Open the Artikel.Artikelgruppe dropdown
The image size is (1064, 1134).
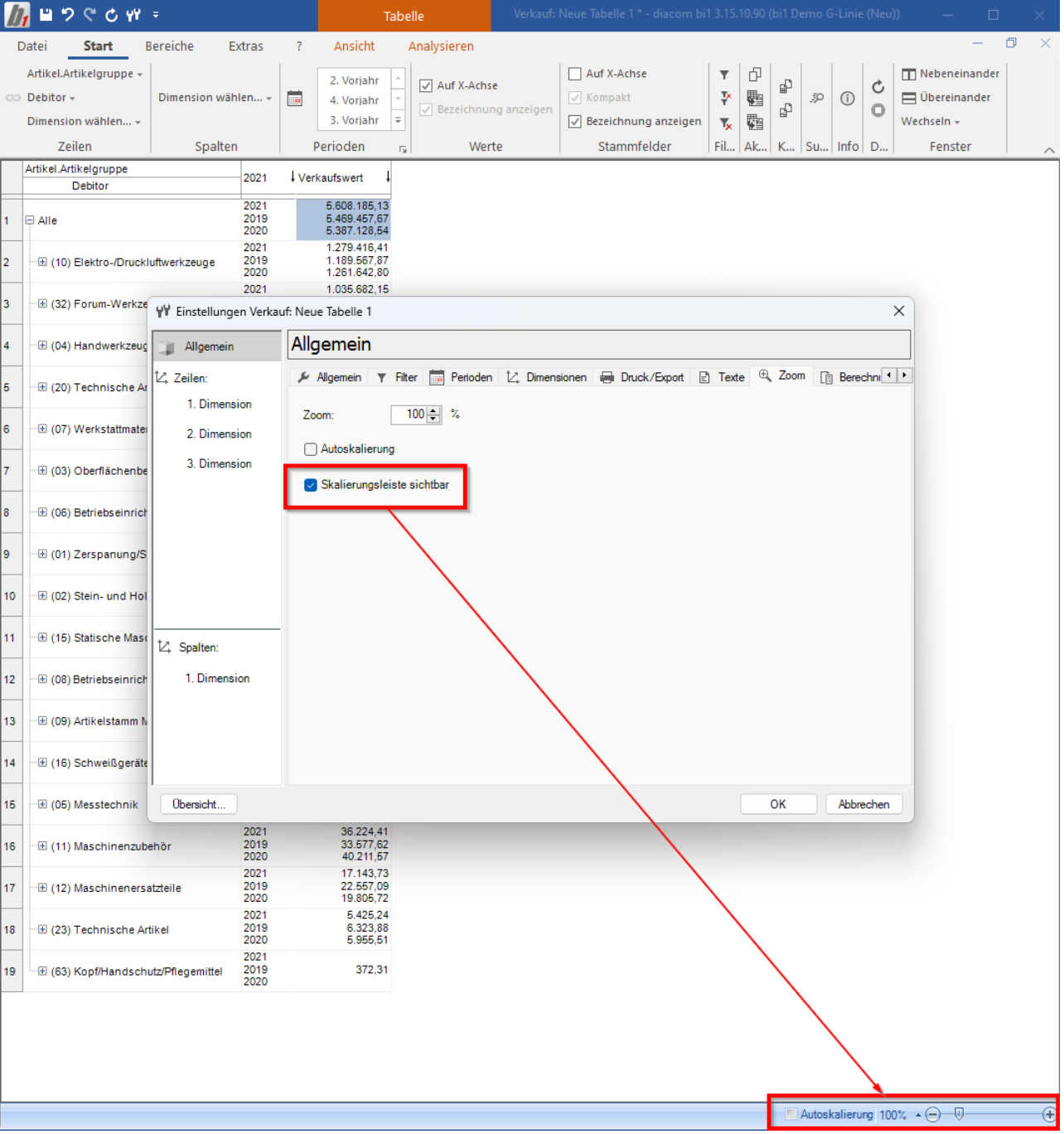point(85,74)
